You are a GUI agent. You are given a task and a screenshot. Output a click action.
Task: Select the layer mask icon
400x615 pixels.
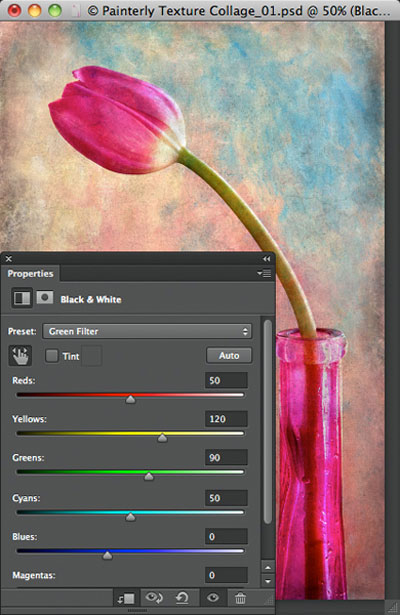tap(45, 298)
